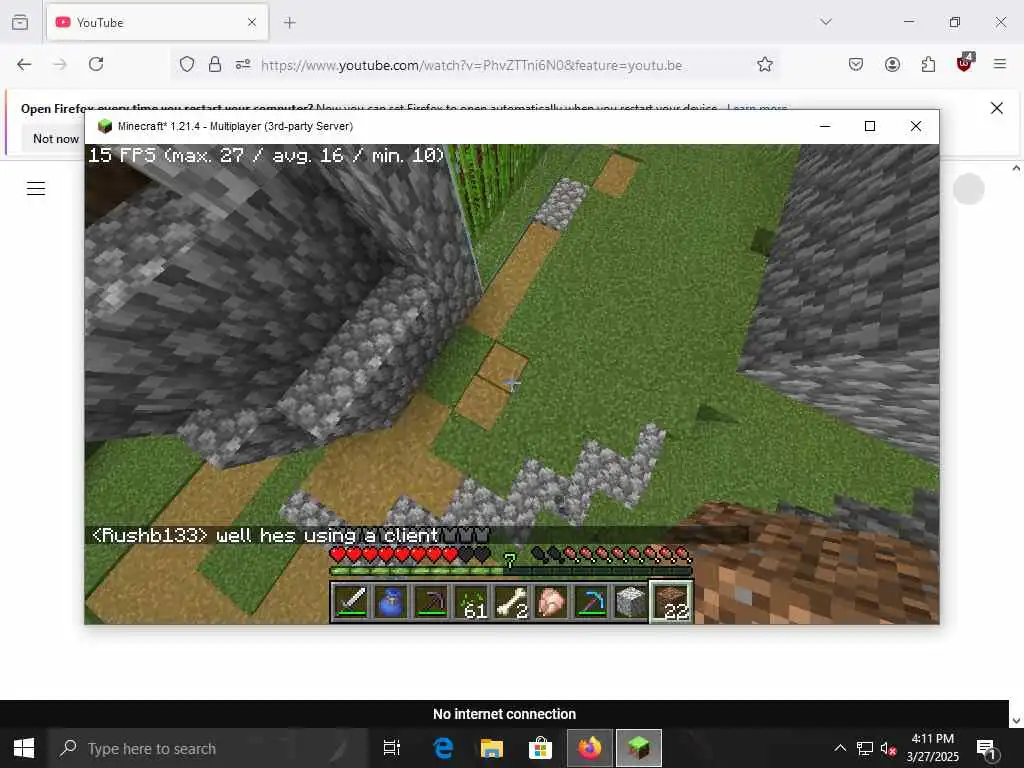Open the Extensions puzzle-piece menu

928,64
